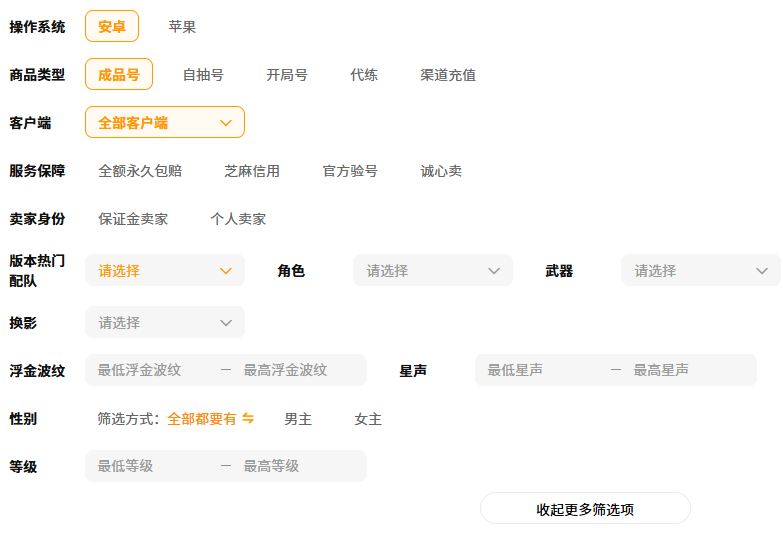Toggle the 全额永久包赔 service guarantee filter
The width and height of the screenshot is (783, 547).
140,171
